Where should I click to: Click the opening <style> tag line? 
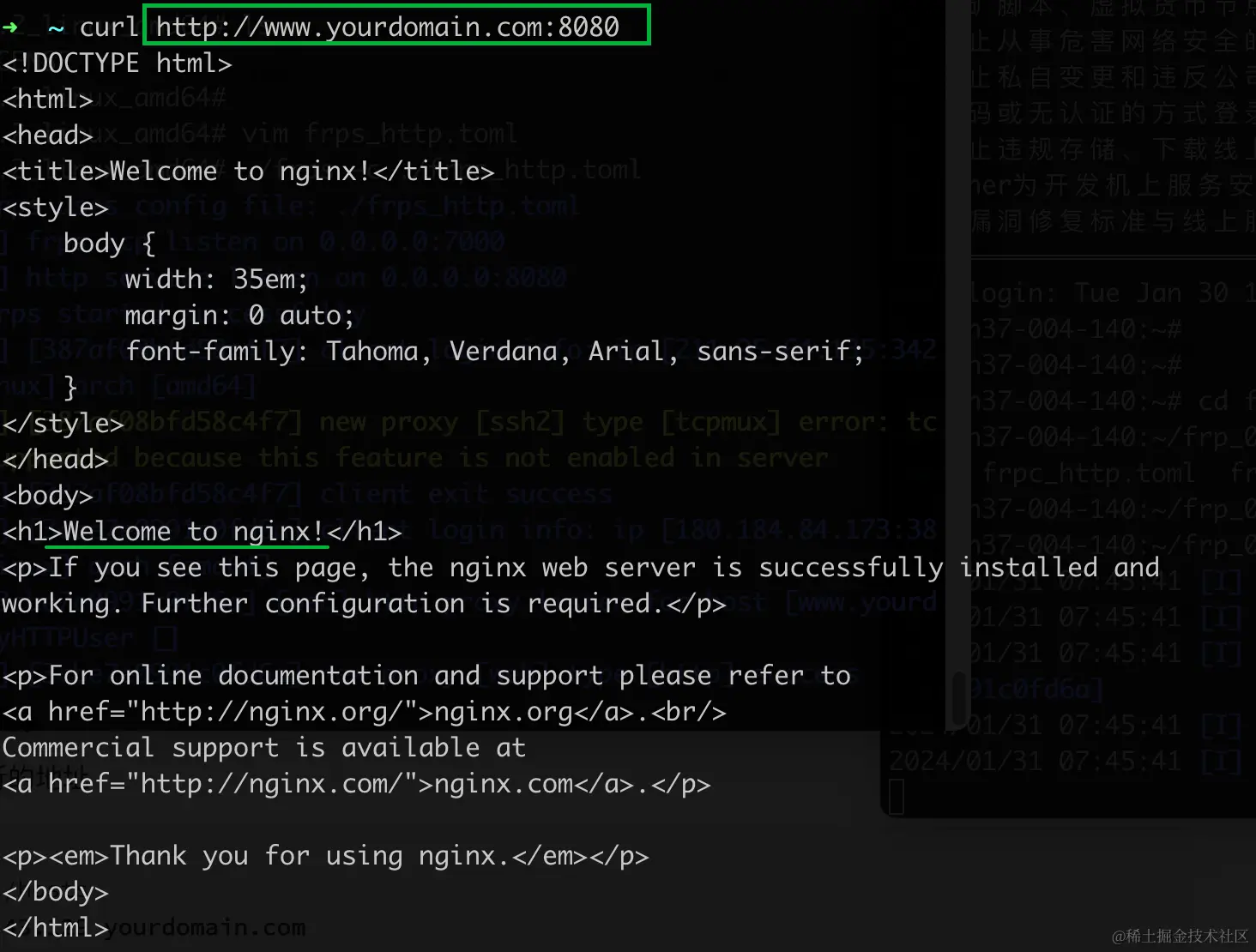click(x=55, y=208)
